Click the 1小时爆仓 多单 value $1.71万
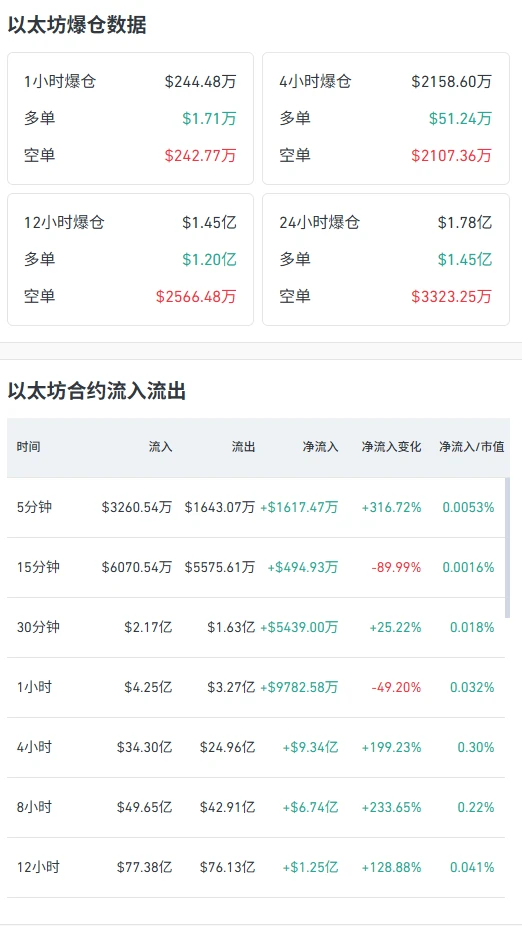Viewport: 522px width, 926px height. point(209,119)
